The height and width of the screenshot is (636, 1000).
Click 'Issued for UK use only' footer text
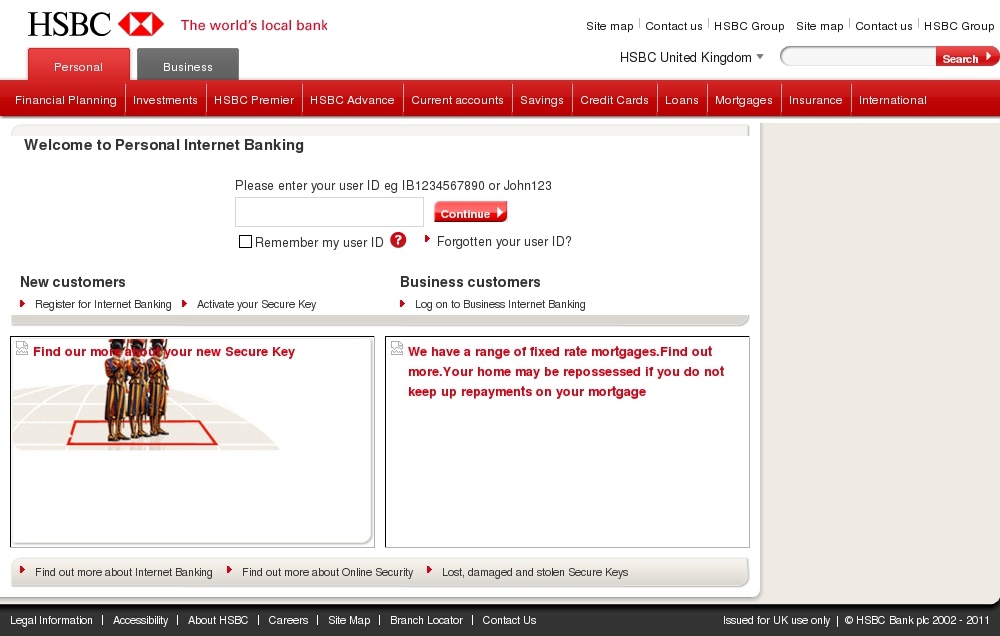point(776,620)
